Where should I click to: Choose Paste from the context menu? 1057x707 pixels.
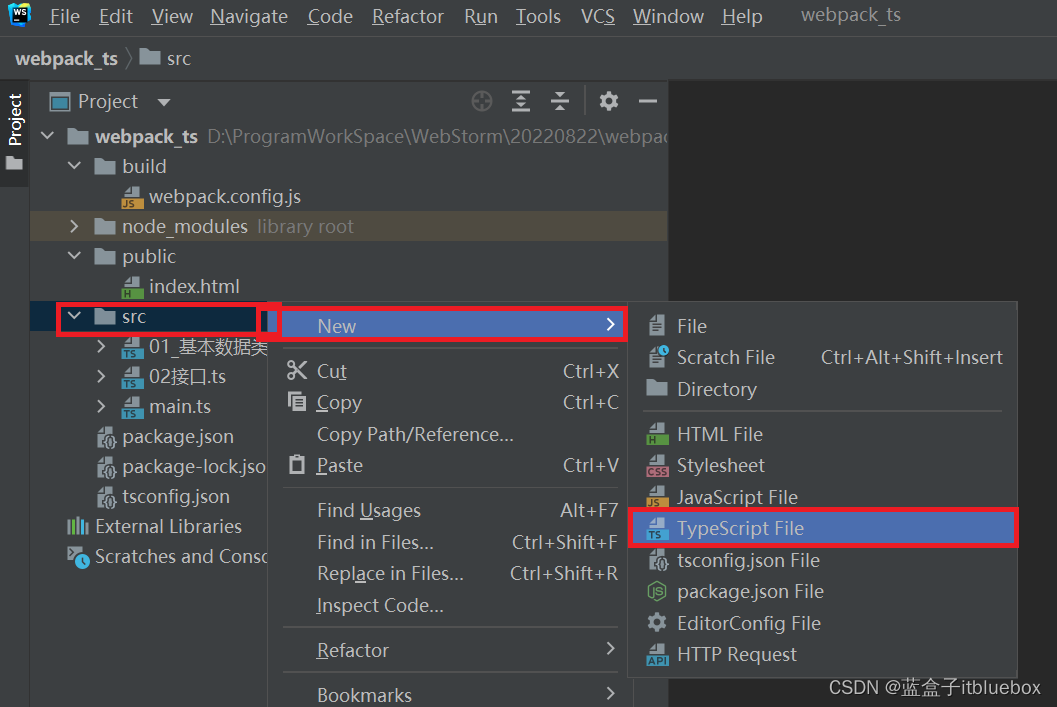[451, 466]
